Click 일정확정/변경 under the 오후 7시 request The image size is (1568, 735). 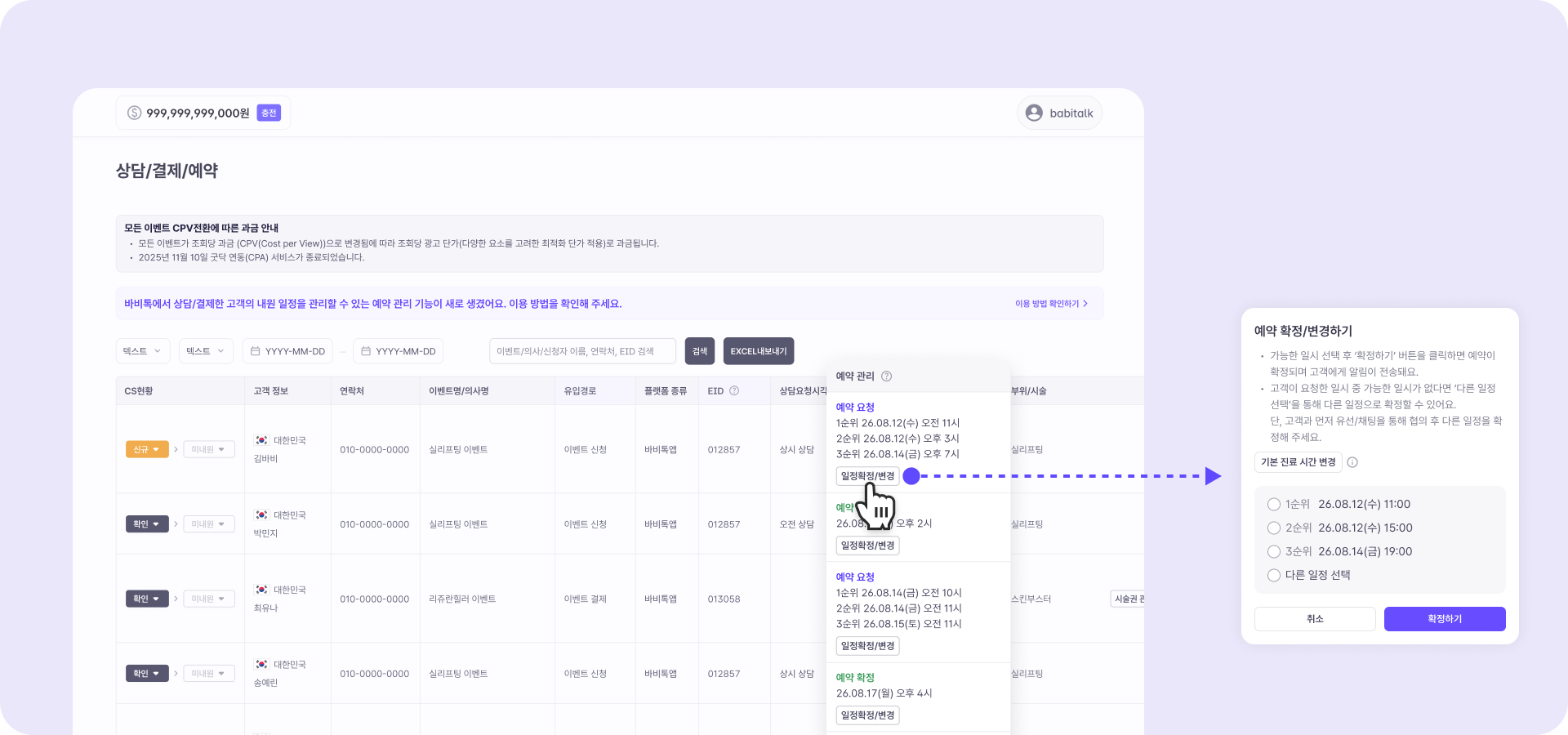(x=868, y=476)
